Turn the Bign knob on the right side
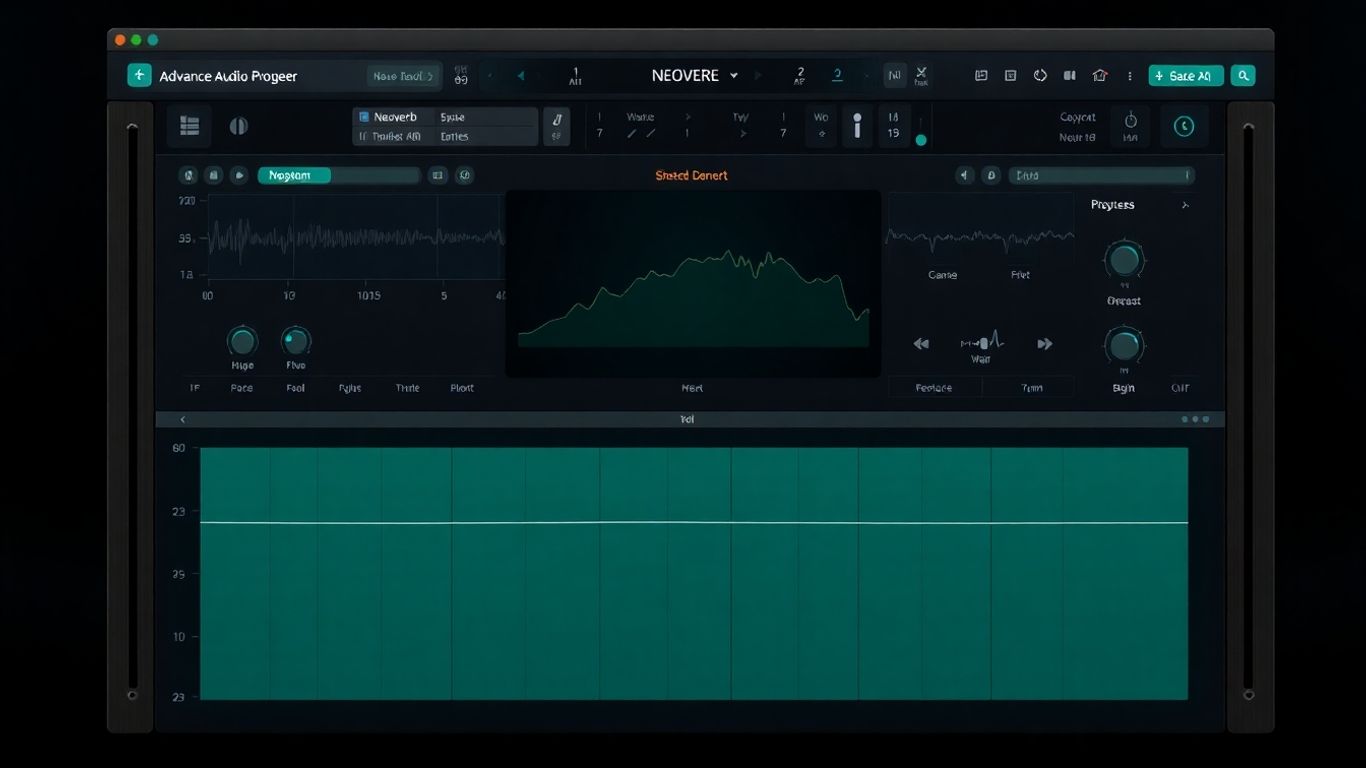This screenshot has width=1366, height=768. [1123, 347]
